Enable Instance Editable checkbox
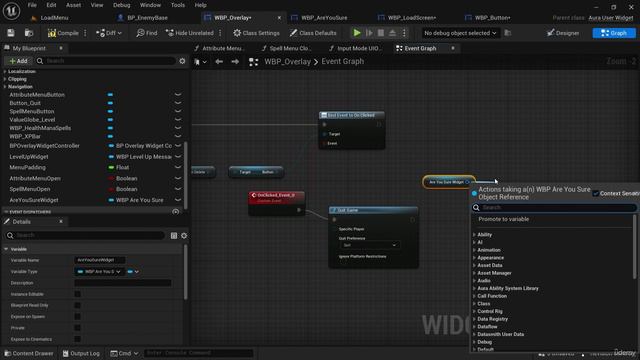The image size is (640, 360). (78, 294)
